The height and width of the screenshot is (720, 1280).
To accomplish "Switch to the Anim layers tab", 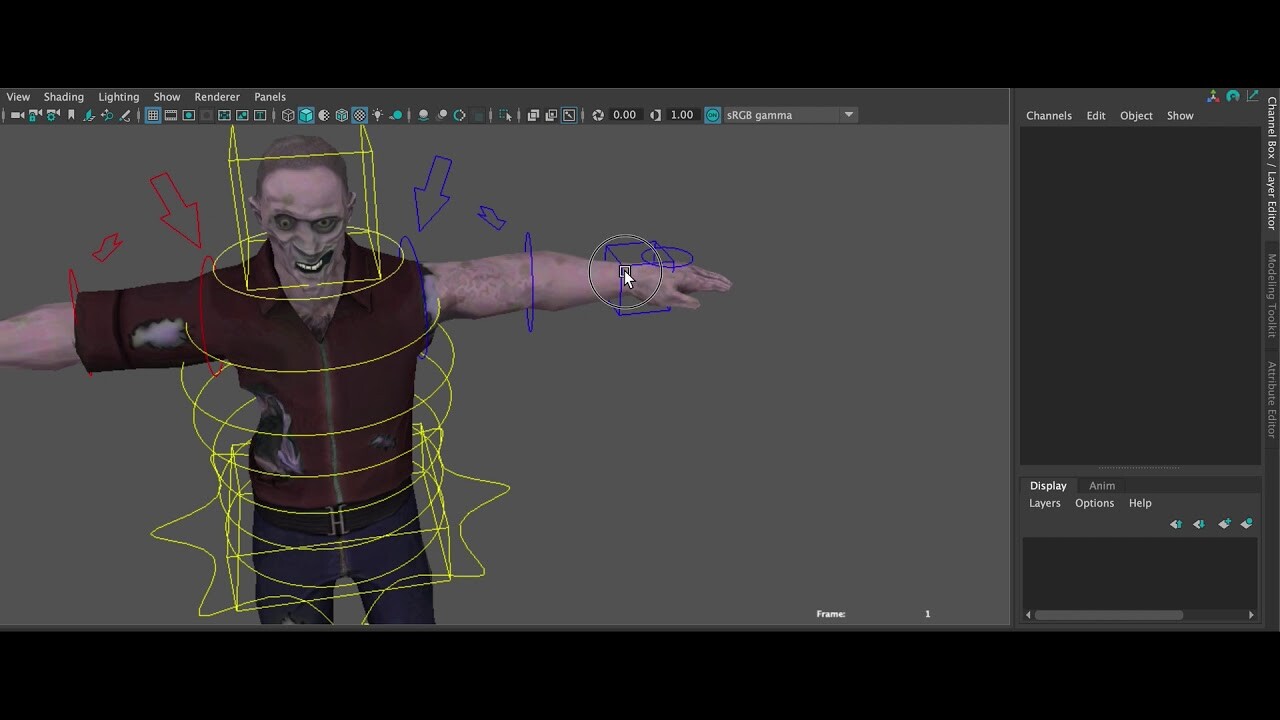I will [x=1101, y=485].
